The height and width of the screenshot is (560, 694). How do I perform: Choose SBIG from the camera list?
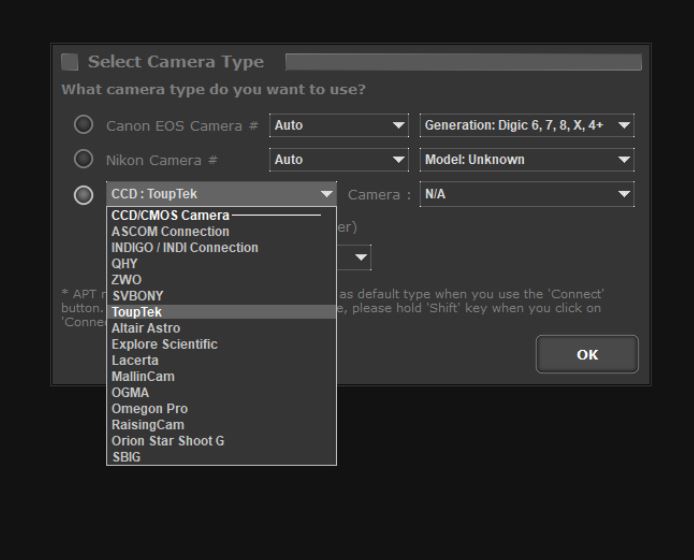(221, 457)
